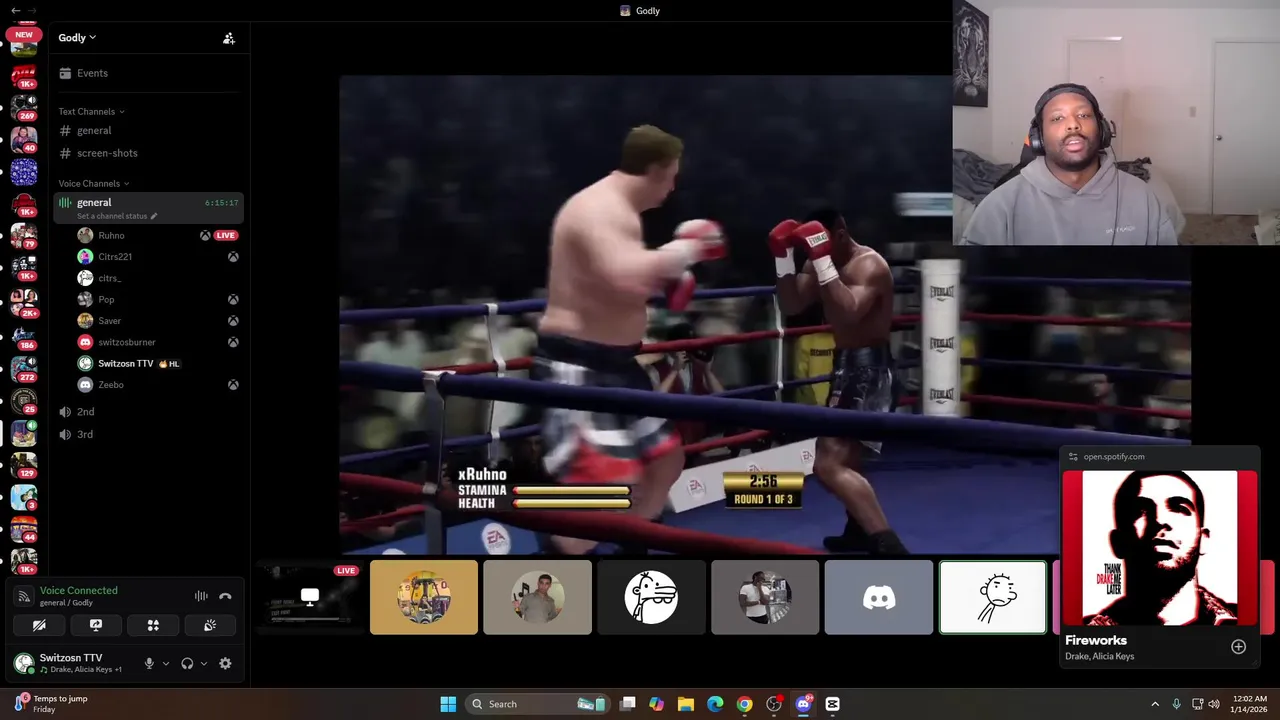The image size is (1280, 720).
Task: Open the clock showing 12:02 AM
Action: (1249, 704)
